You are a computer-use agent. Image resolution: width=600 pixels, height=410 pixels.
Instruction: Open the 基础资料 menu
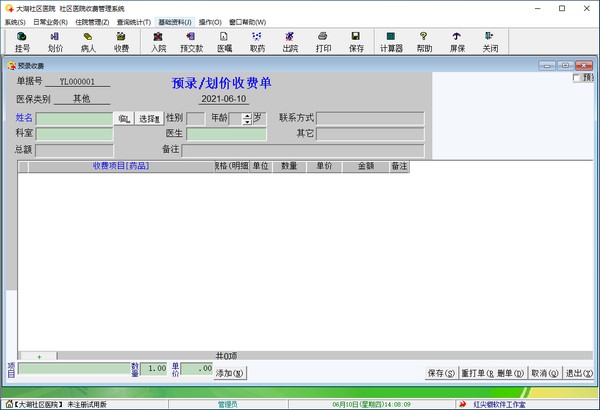[175, 21]
